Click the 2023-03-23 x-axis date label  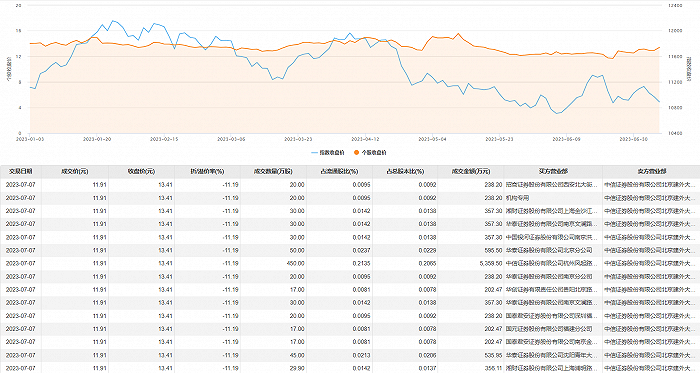point(298,139)
